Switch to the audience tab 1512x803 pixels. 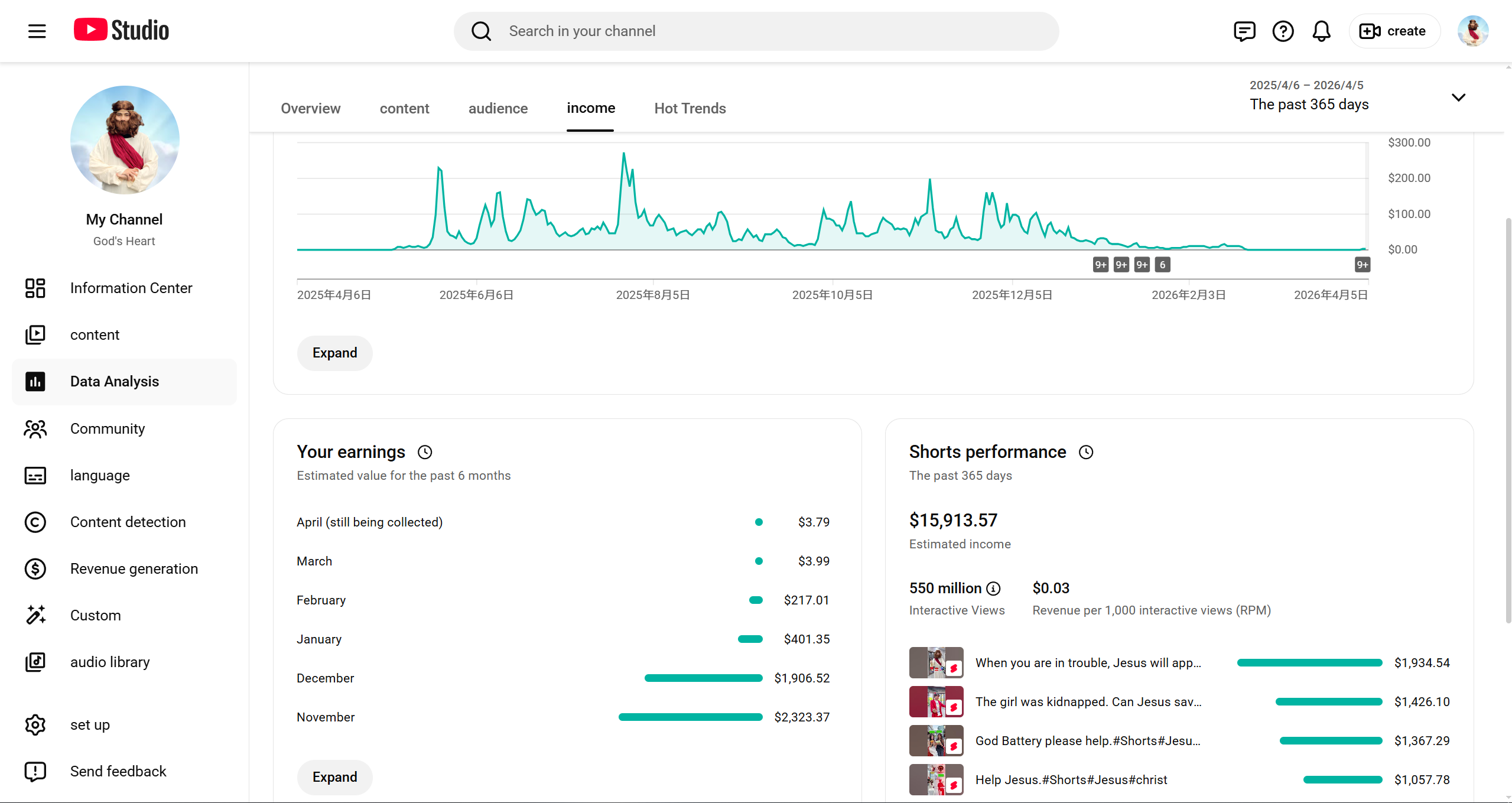[x=498, y=109]
